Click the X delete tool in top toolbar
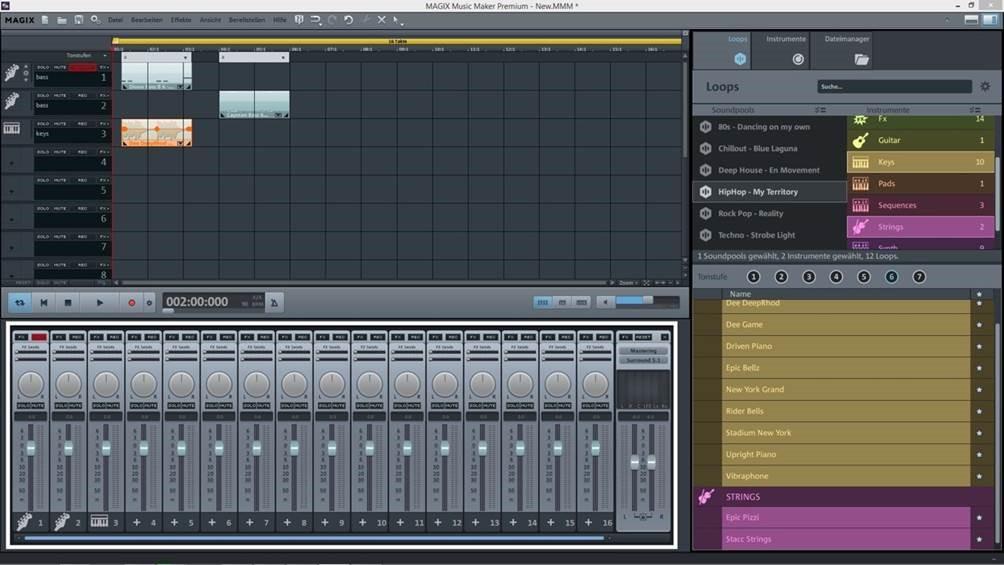1004x565 pixels. pyautogui.click(x=382, y=20)
